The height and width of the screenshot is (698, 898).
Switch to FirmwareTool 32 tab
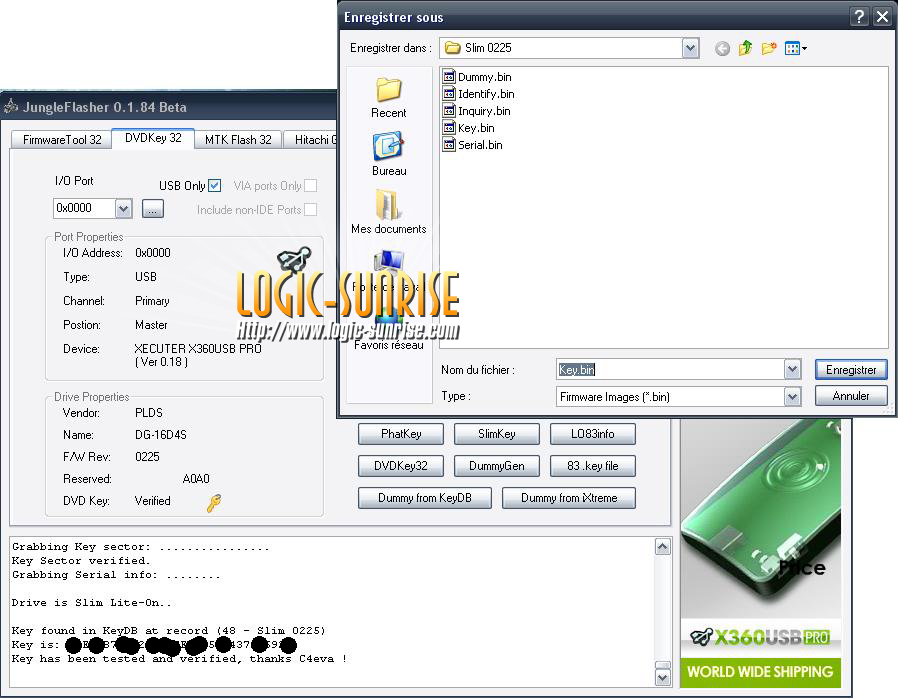coord(62,140)
